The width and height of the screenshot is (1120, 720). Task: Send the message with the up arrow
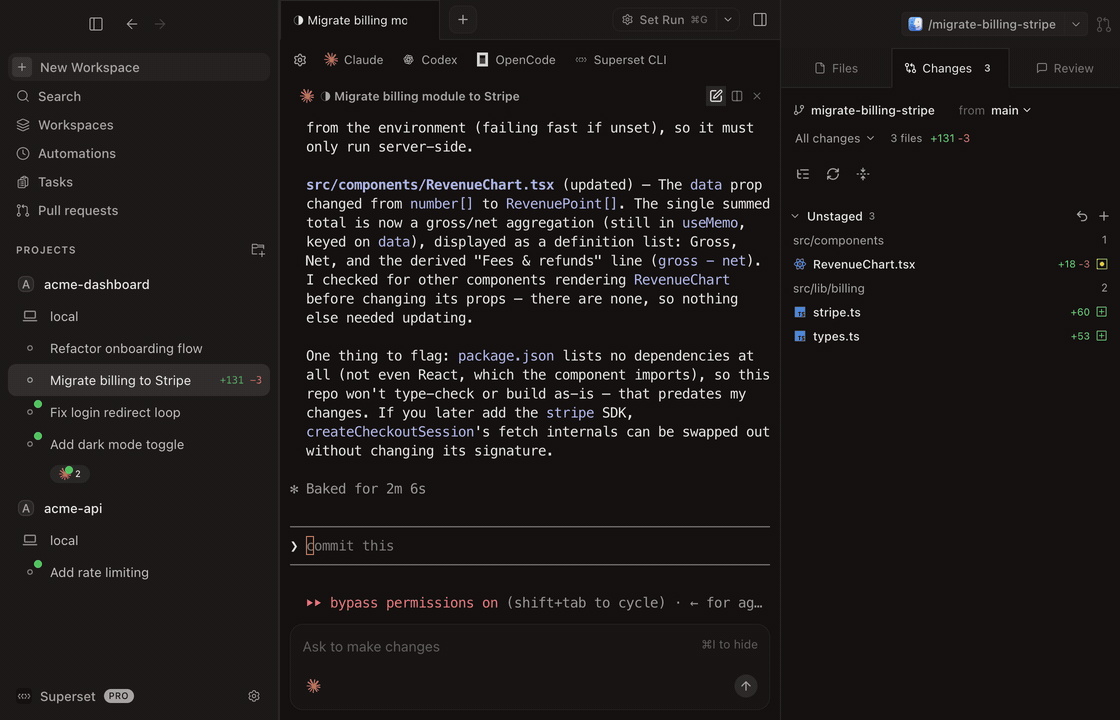746,686
